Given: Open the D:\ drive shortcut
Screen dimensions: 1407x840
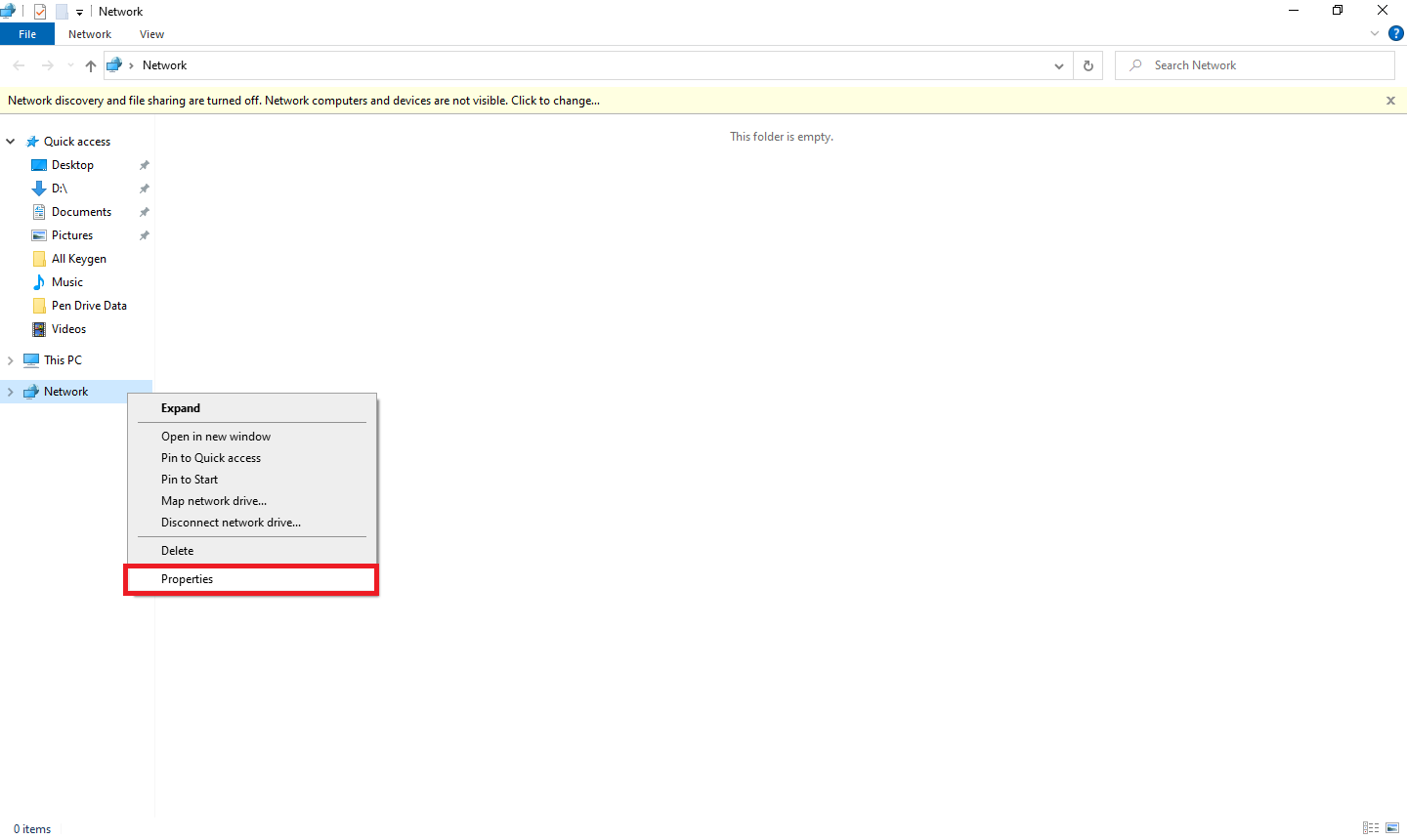Looking at the screenshot, I should pos(60,189).
